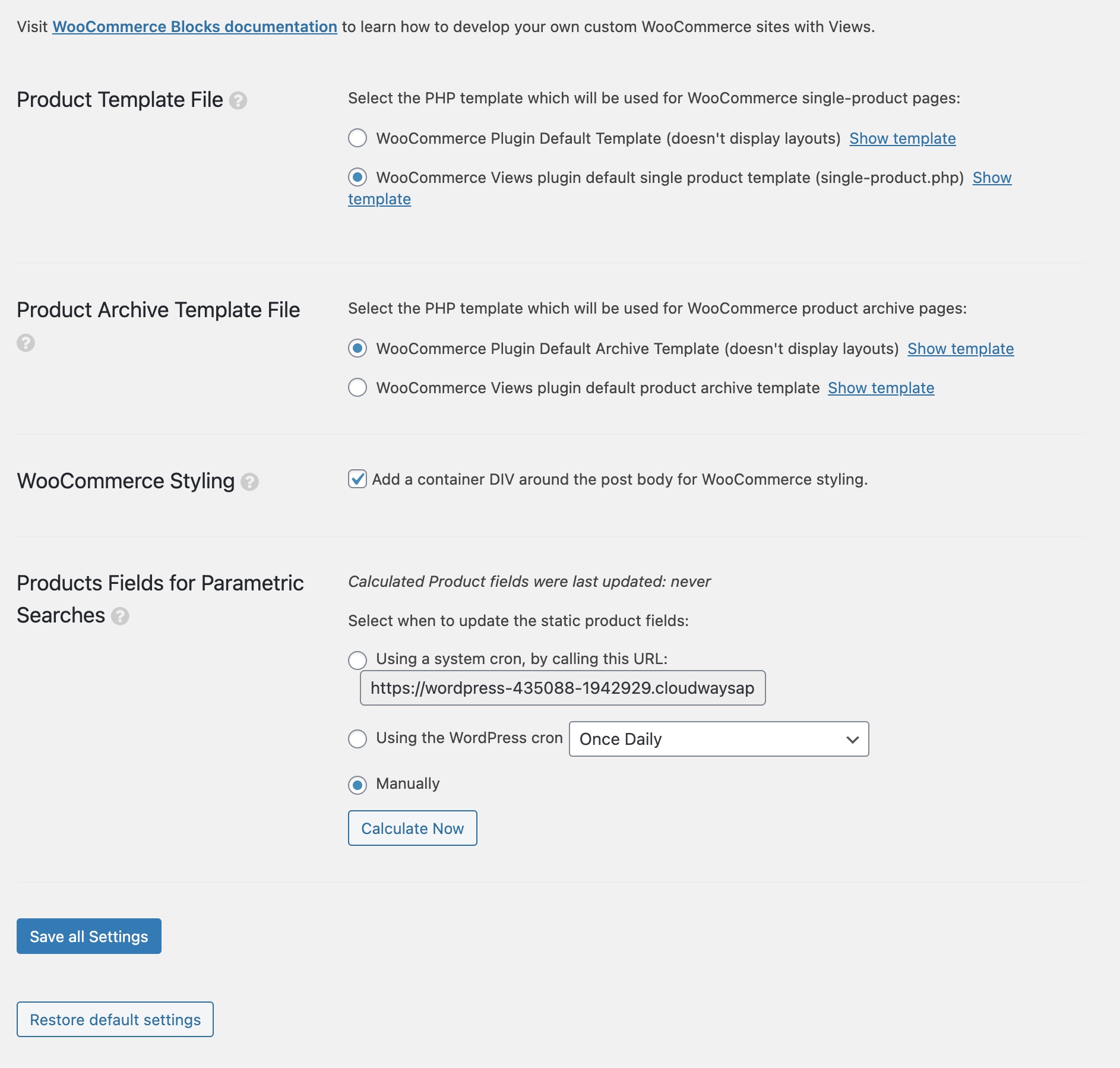Click the system cron URL text field
The width and height of the screenshot is (1120, 1068).
pyautogui.click(x=562, y=688)
